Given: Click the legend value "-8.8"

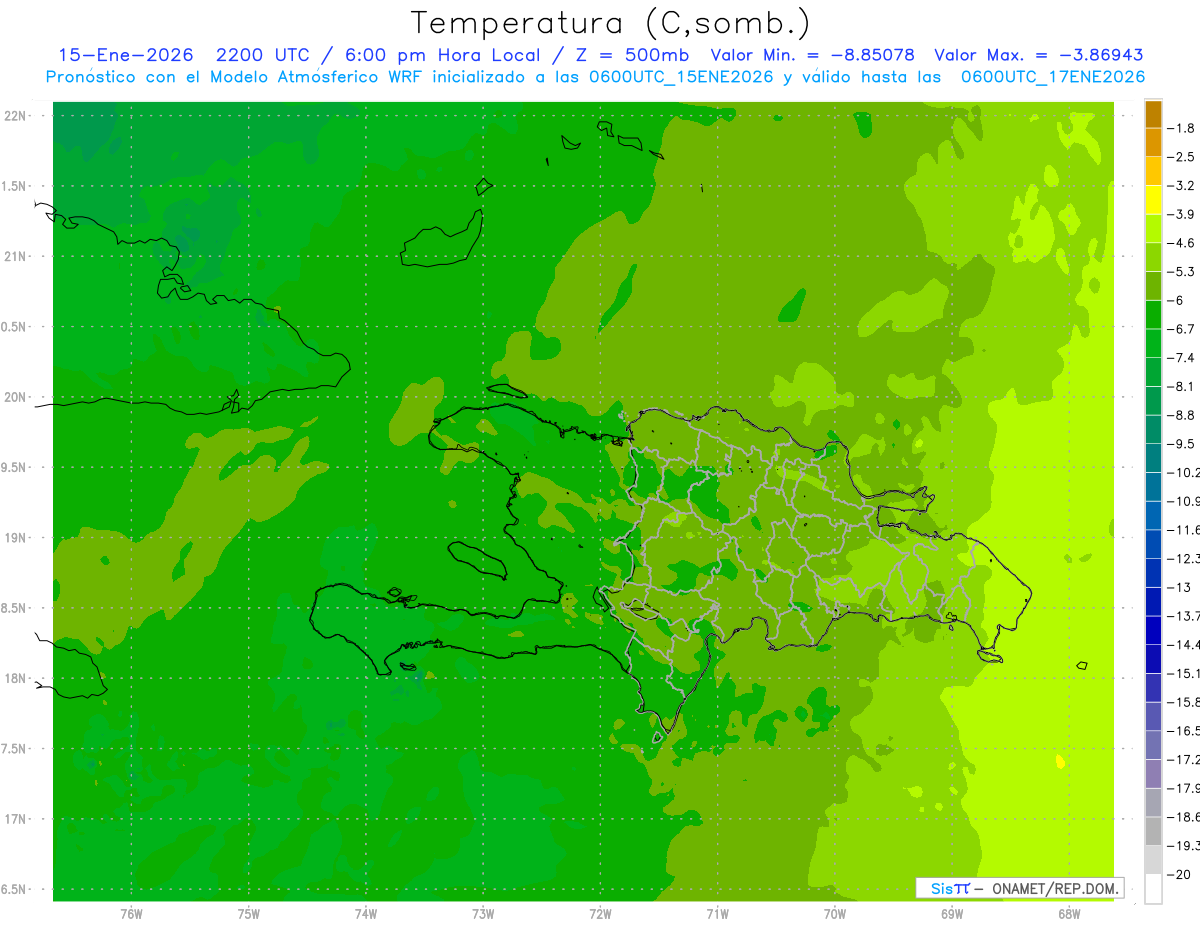Looking at the screenshot, I should pos(1181,415).
